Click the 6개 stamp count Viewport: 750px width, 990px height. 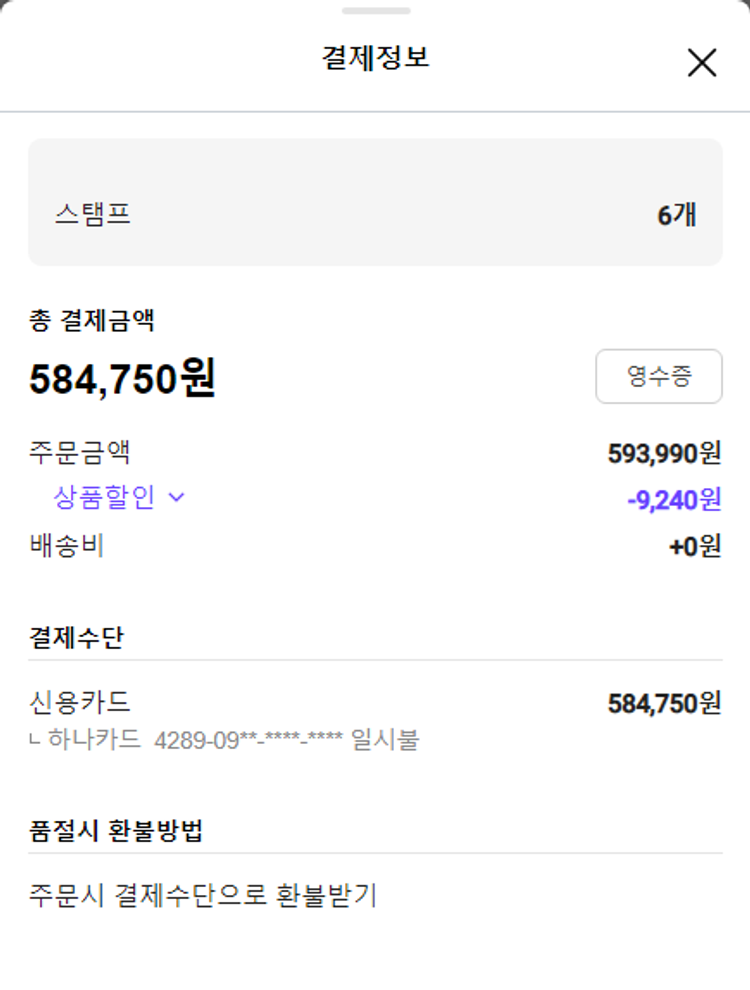click(x=676, y=214)
